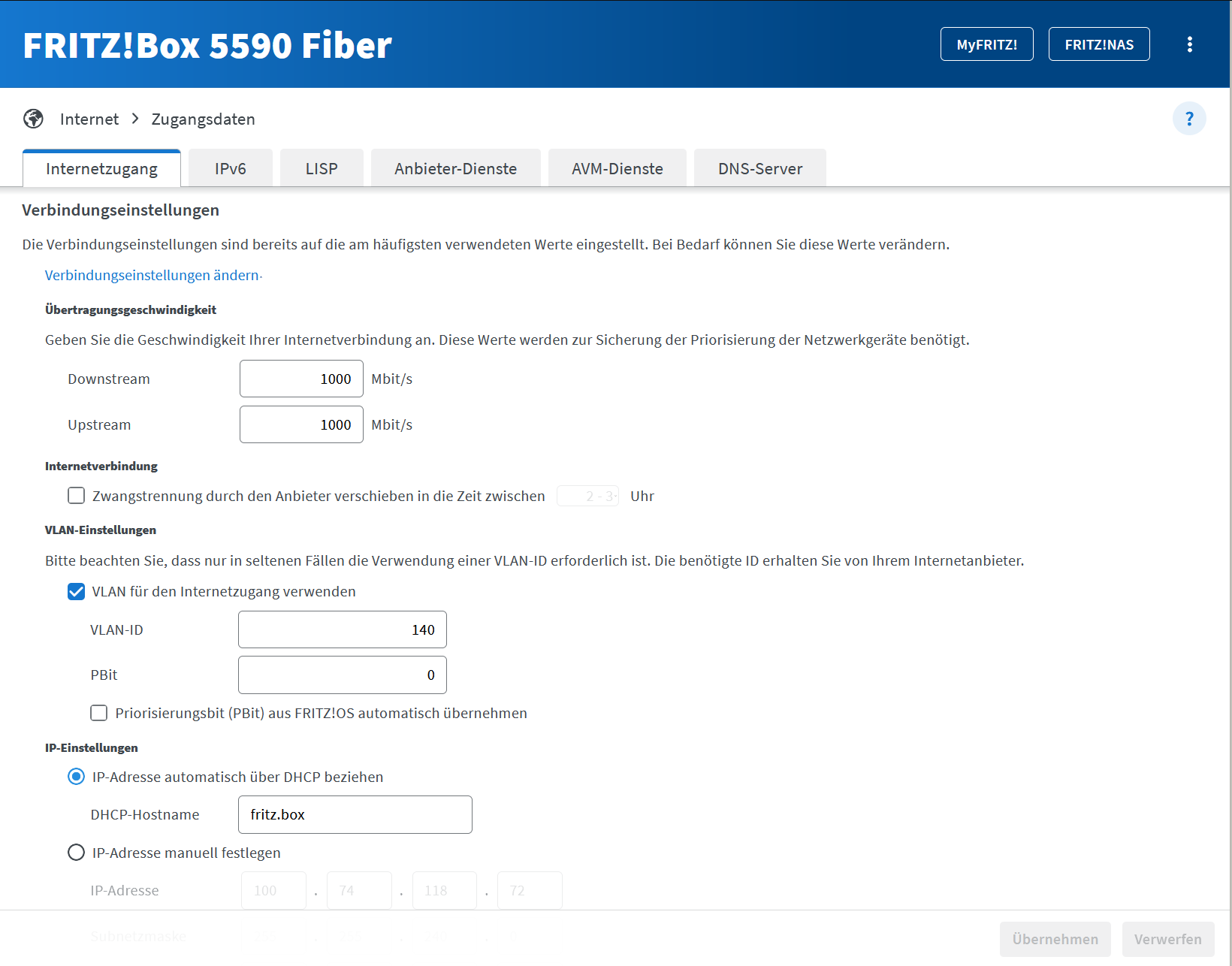This screenshot has height=966, width=1232.
Task: Focus the Downstream speed field
Action: point(301,379)
